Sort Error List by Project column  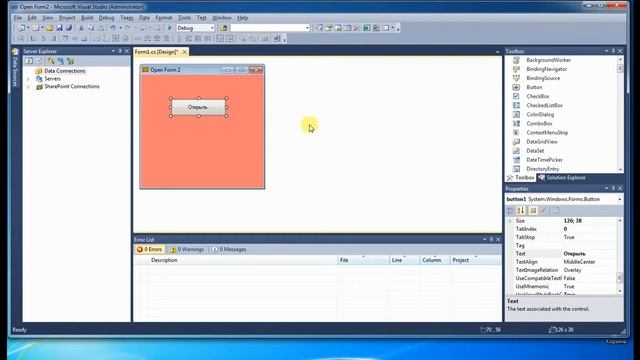pyautogui.click(x=476, y=260)
